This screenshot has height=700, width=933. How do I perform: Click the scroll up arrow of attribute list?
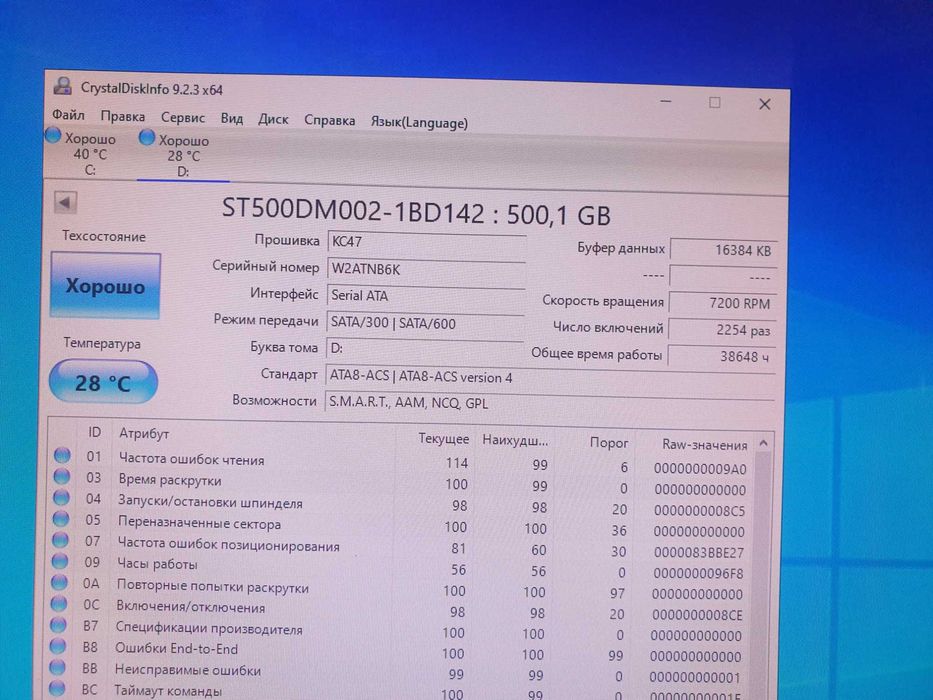click(x=763, y=443)
